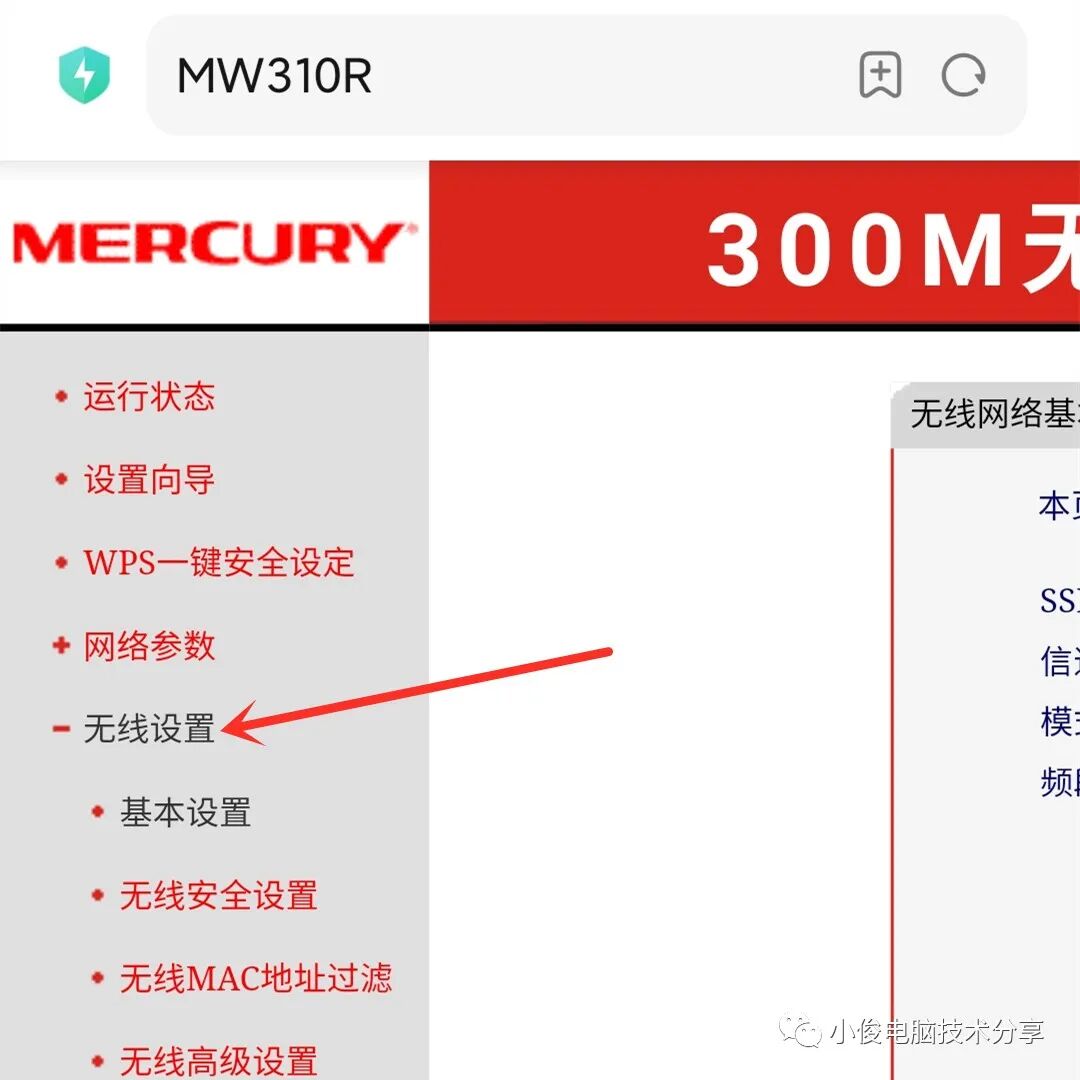Click the WeChat watermark logo icon
Screen dimensions: 1080x1080
click(x=801, y=1030)
